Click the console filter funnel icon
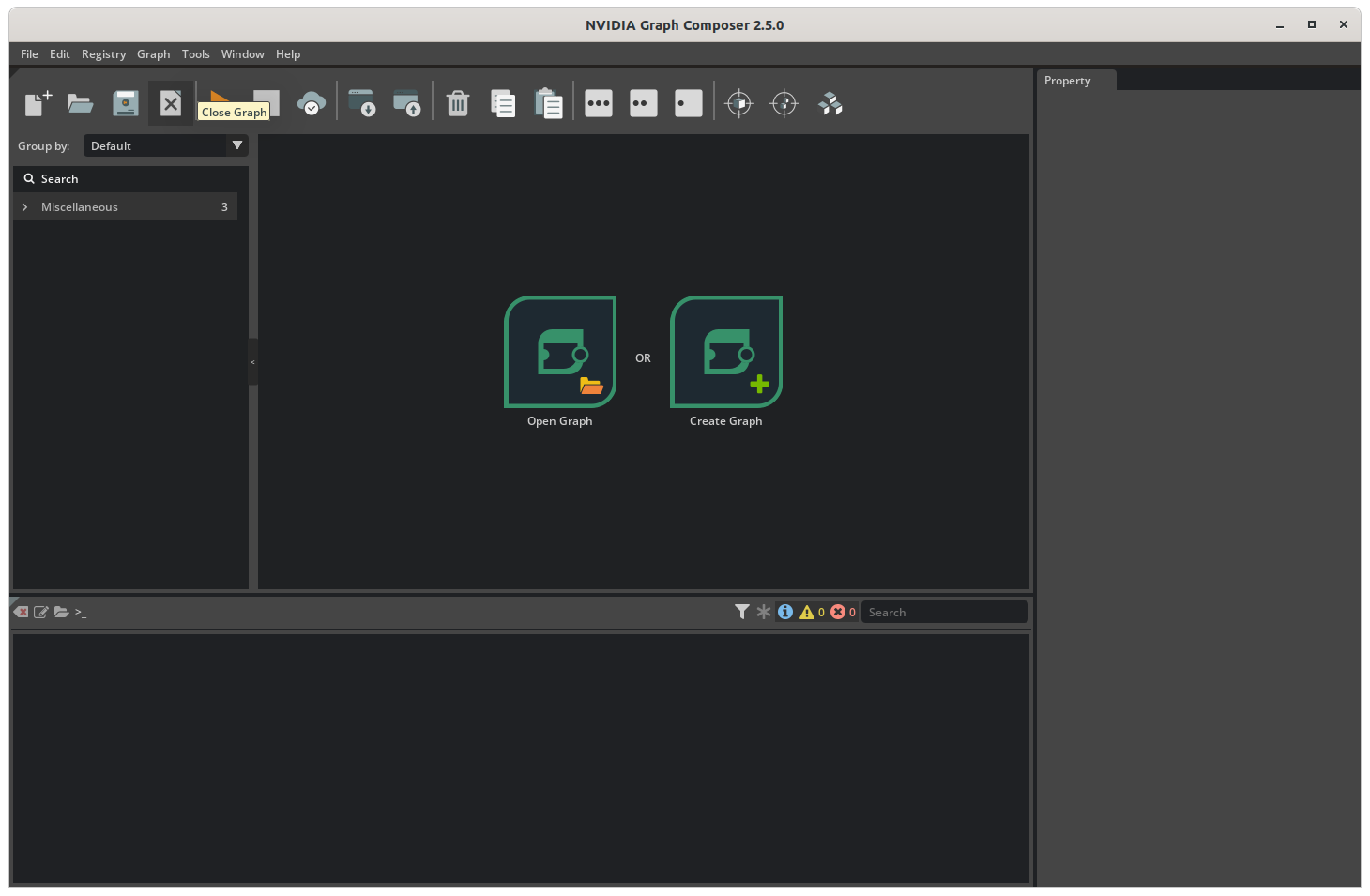Image resolution: width=1370 pixels, height=896 pixels. (x=742, y=612)
